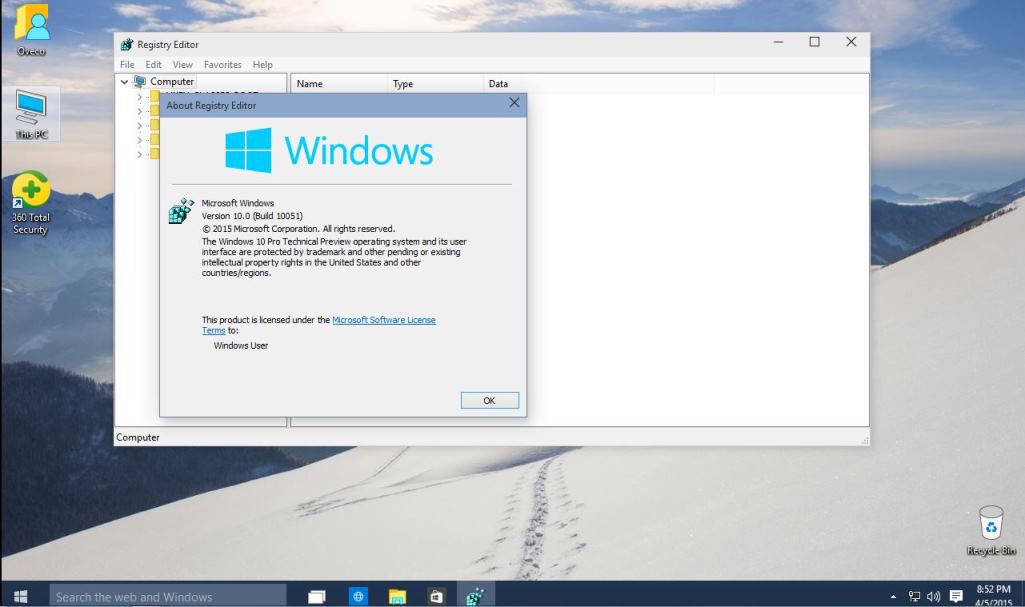Close the Registry Editor window
This screenshot has width=1025, height=607.
tap(851, 42)
